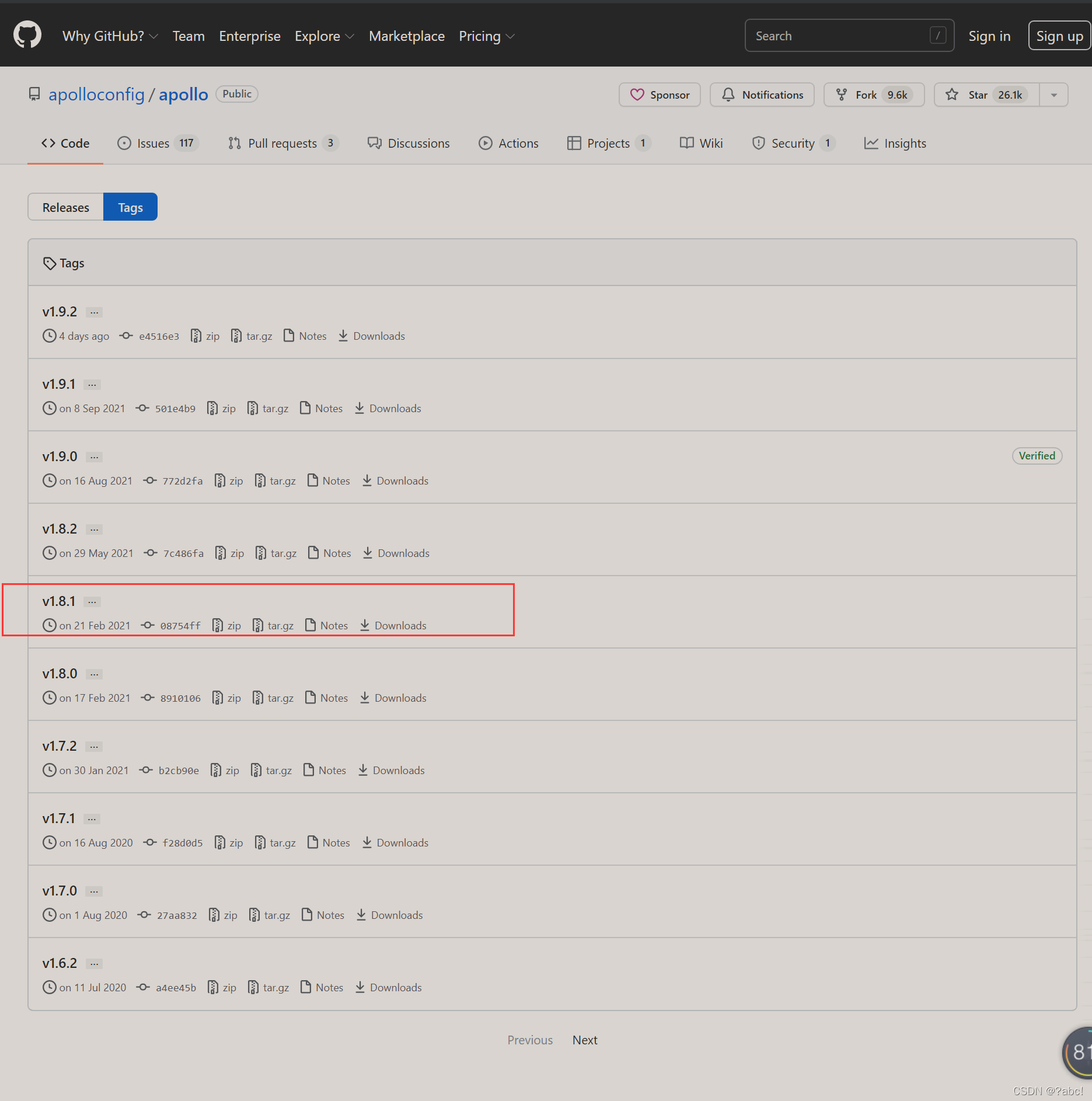Expand the Star lists dropdown arrow

coord(1053,95)
